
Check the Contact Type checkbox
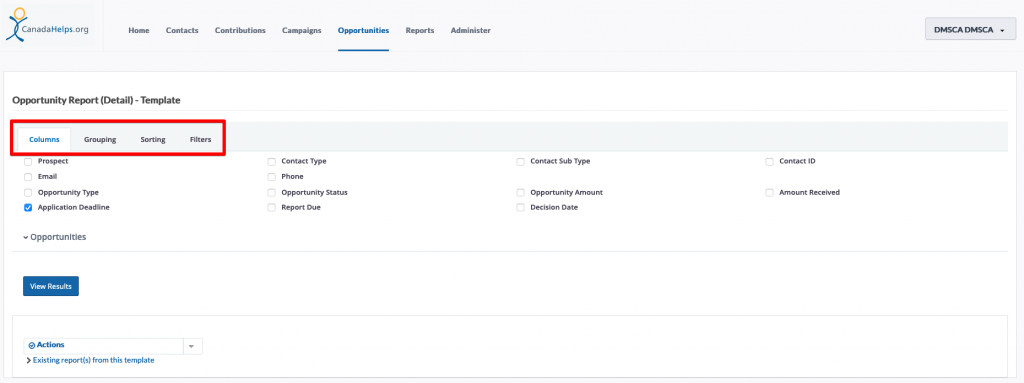pos(272,161)
